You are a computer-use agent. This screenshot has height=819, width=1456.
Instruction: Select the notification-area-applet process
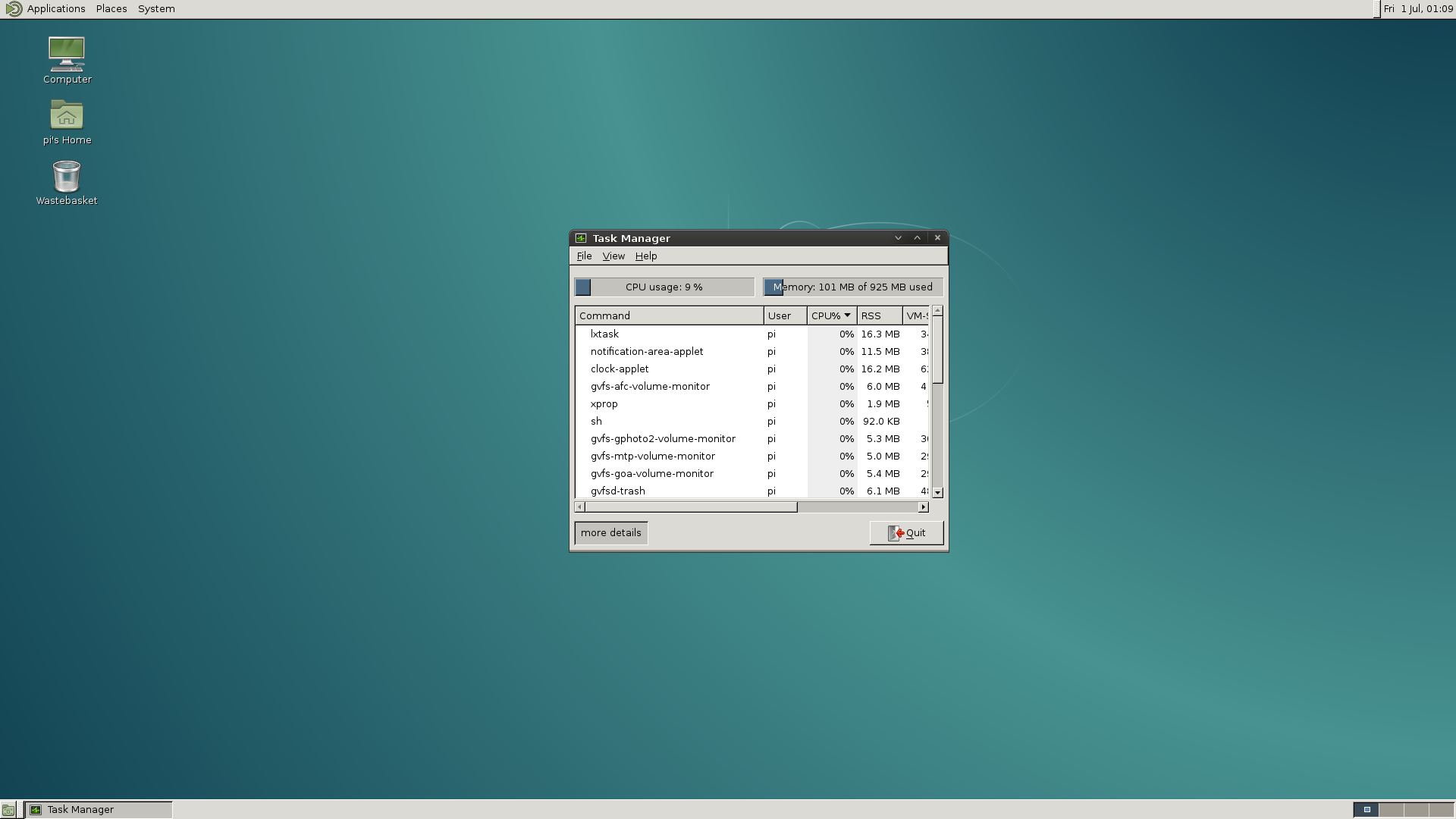point(752,352)
